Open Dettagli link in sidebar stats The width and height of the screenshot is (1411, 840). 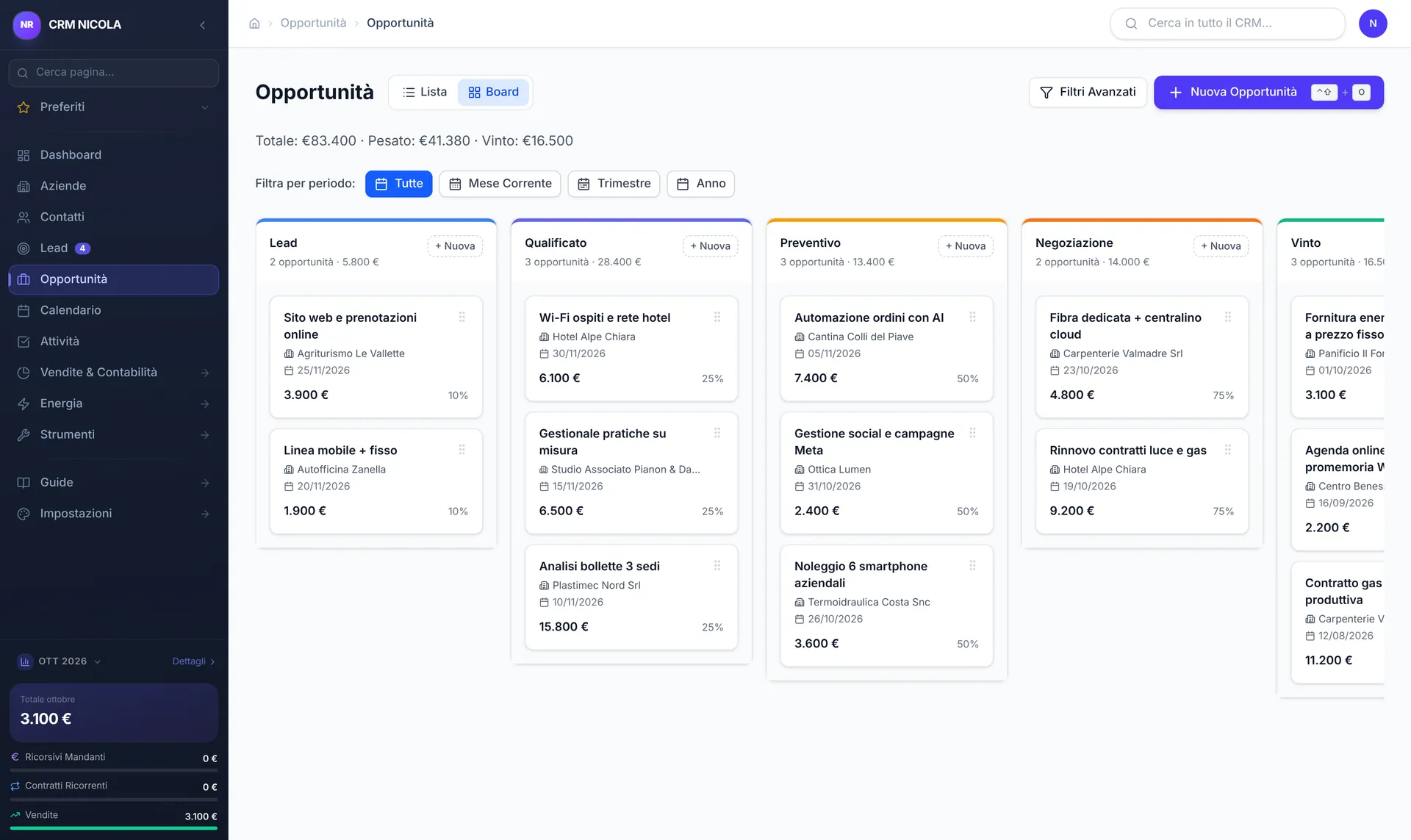click(194, 661)
